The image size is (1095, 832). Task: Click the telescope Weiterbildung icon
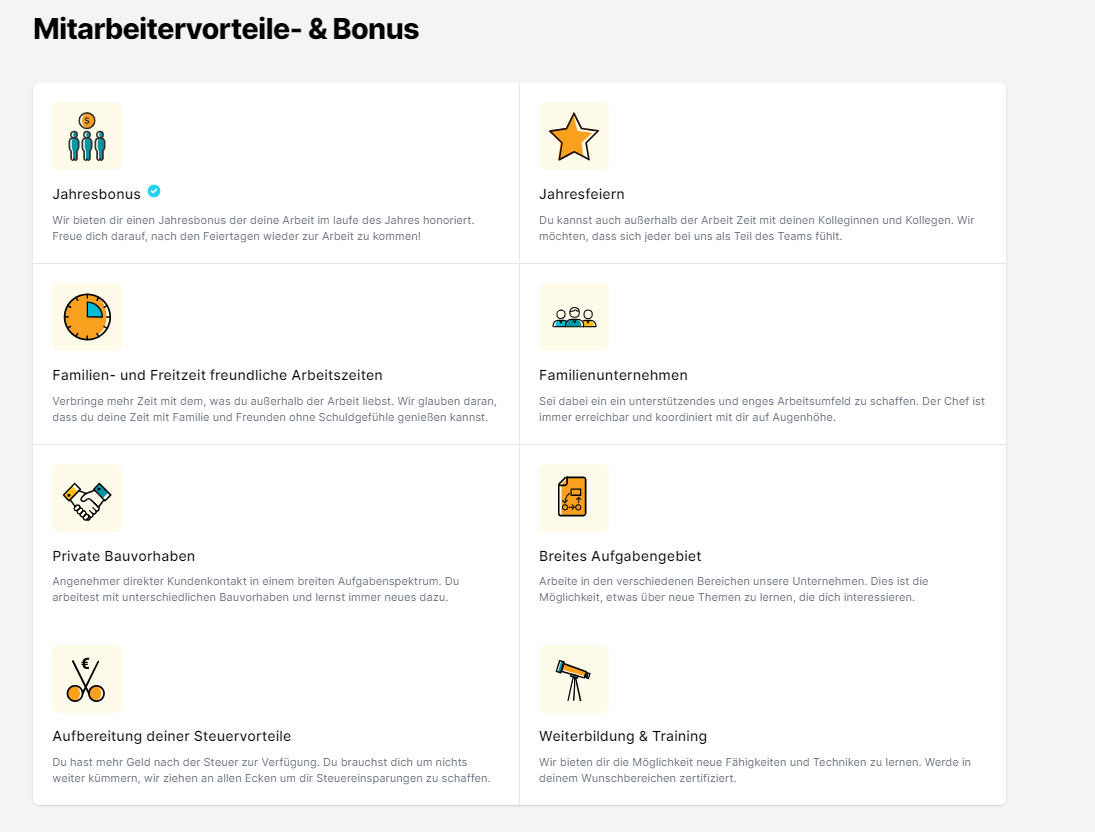tap(574, 679)
